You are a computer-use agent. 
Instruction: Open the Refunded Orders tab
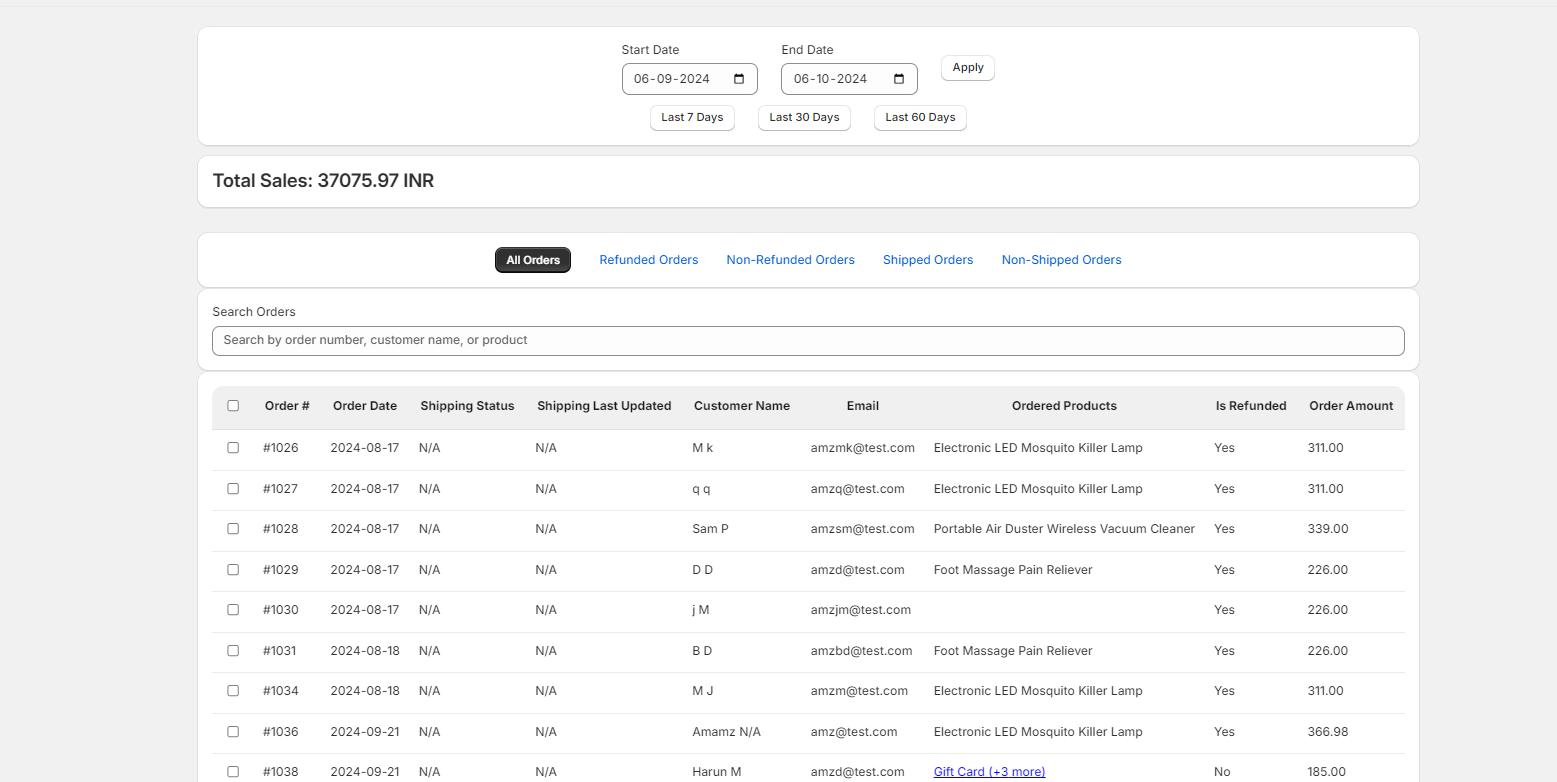(x=649, y=260)
